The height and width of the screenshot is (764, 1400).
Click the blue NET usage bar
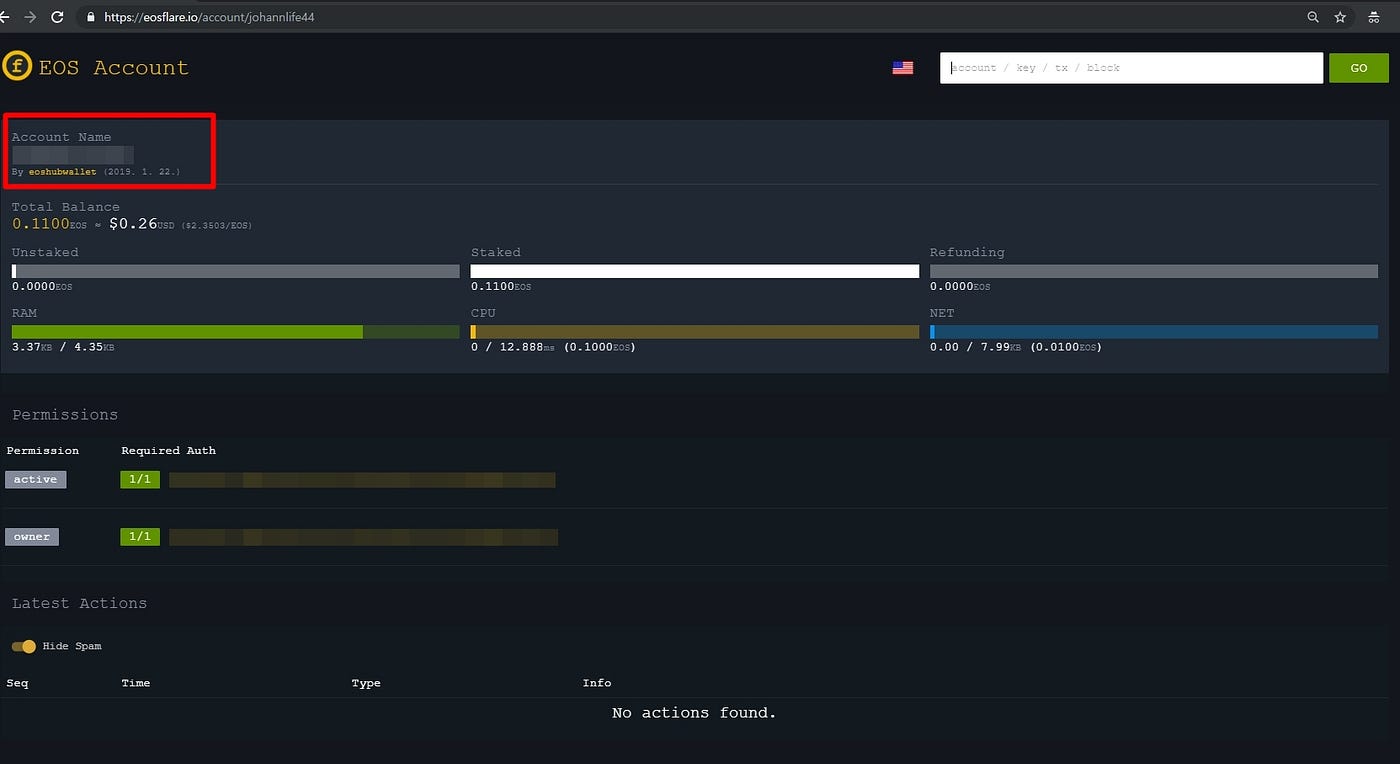(x=1154, y=332)
